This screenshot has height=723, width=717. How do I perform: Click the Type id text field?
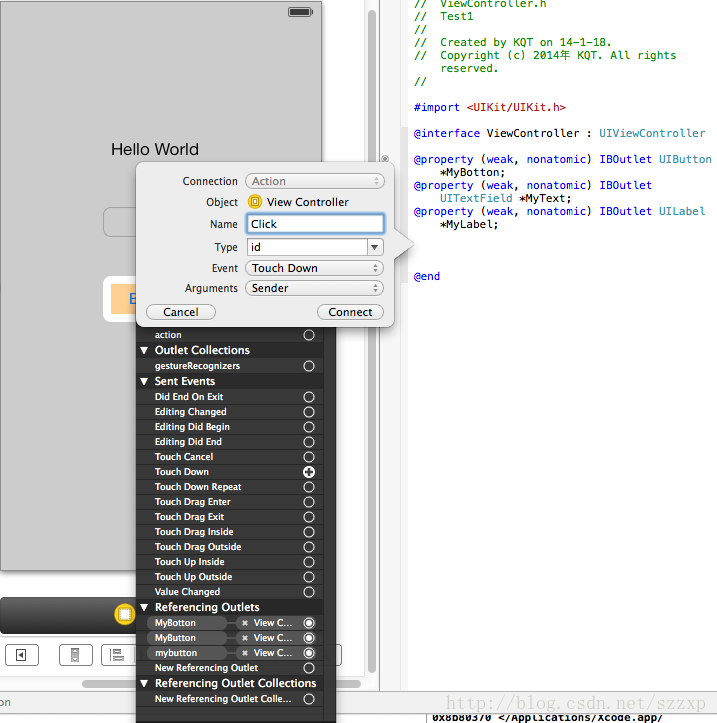(x=307, y=247)
